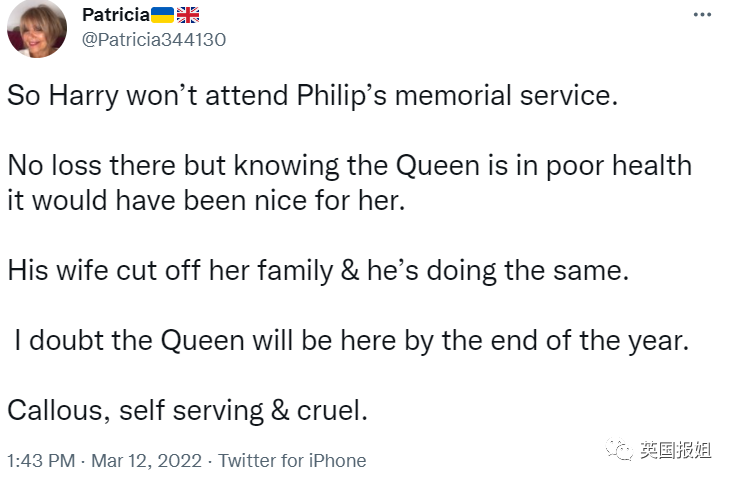Open the 'Twitter for iPhone' source link
This screenshot has height=482, width=735.
click(292, 461)
